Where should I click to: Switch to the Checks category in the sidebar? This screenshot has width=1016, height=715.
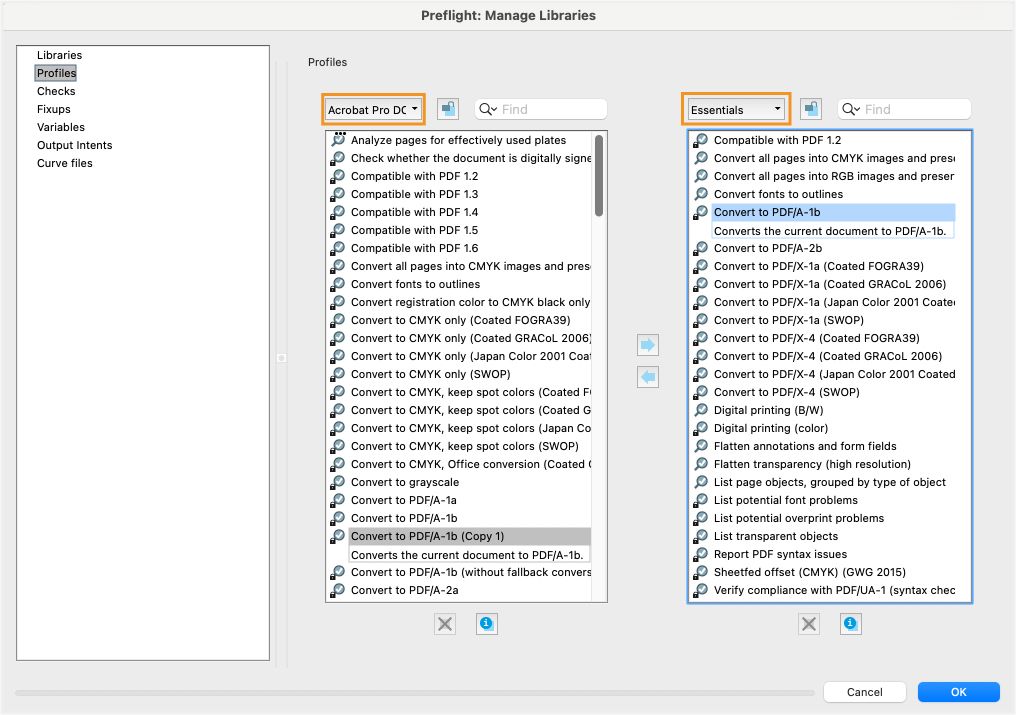pos(56,91)
